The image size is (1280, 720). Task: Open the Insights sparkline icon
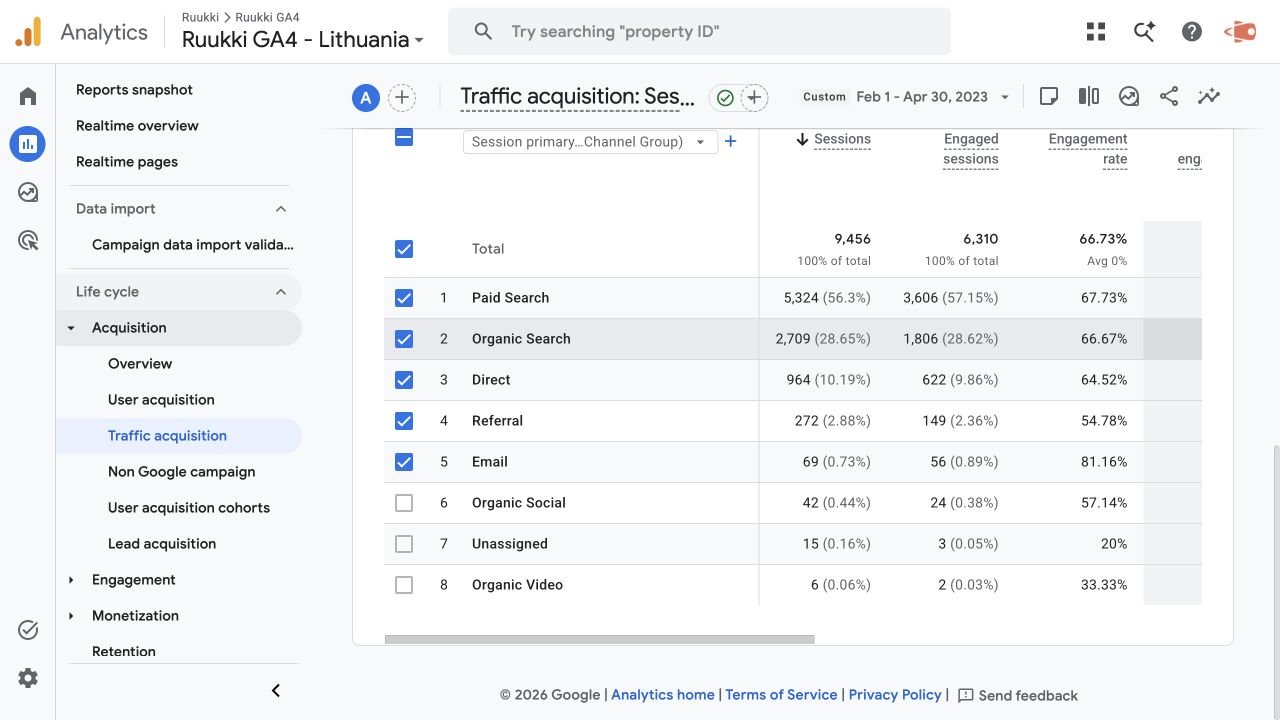pos(1209,96)
